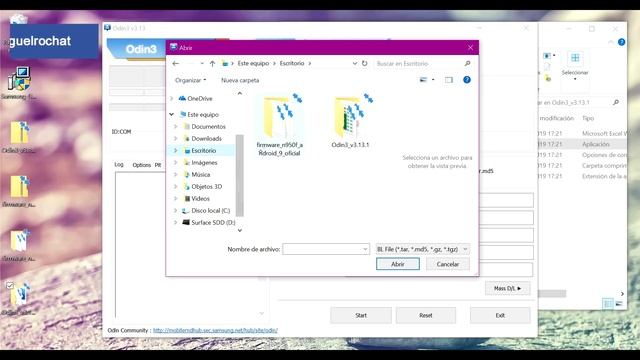
Task: Open Surface SDD (D:) drive
Action: pyautogui.click(x=213, y=223)
